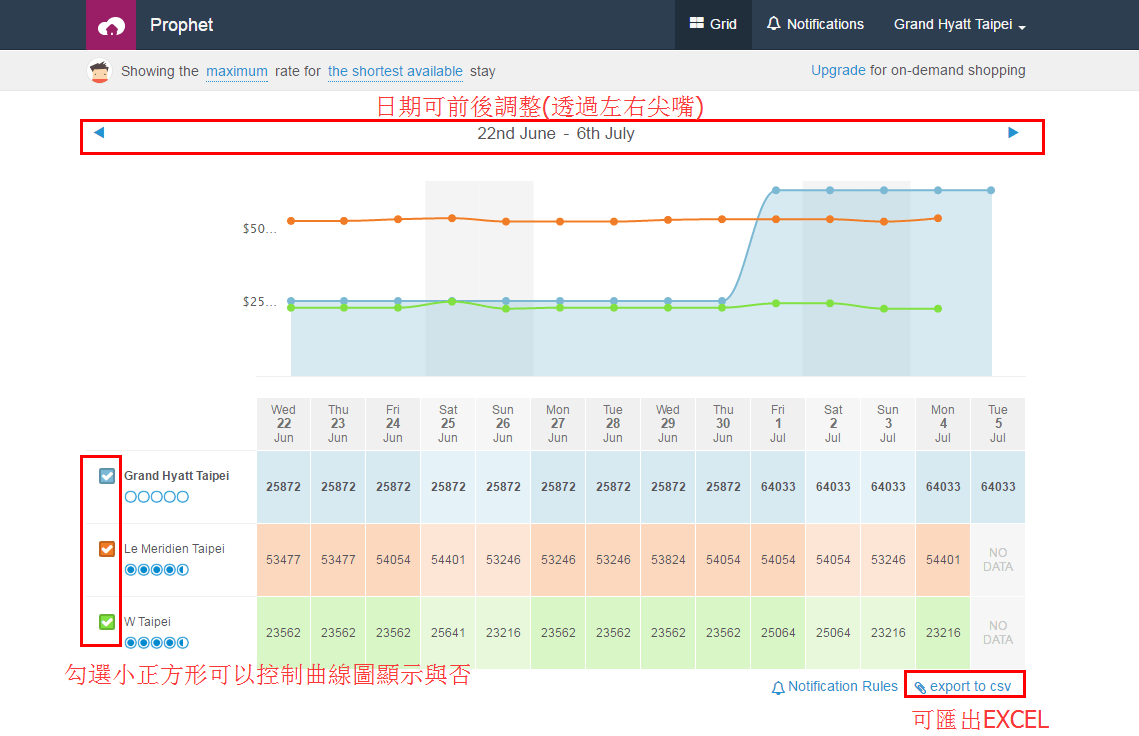The width and height of the screenshot is (1139, 736).
Task: Click the Prophet brand name
Action: pos(182,25)
